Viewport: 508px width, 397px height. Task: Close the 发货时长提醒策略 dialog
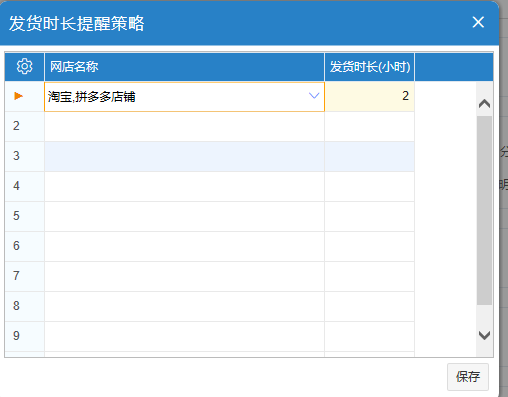coord(478,22)
